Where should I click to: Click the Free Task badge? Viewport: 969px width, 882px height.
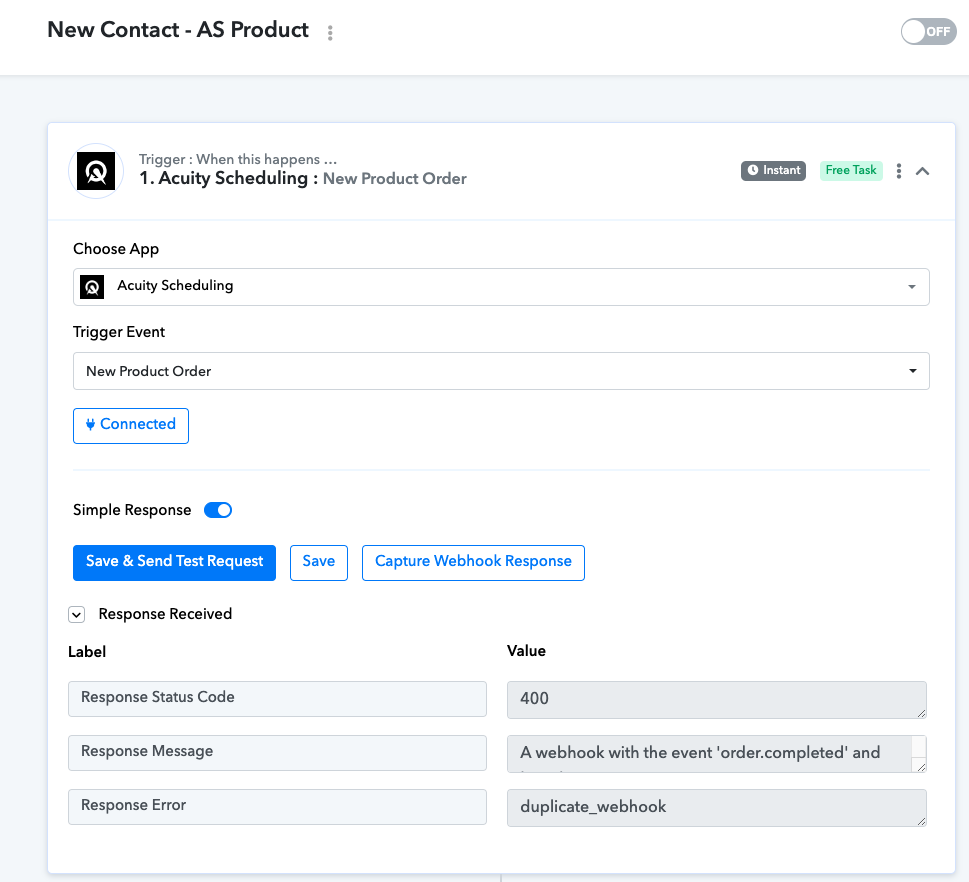click(851, 171)
